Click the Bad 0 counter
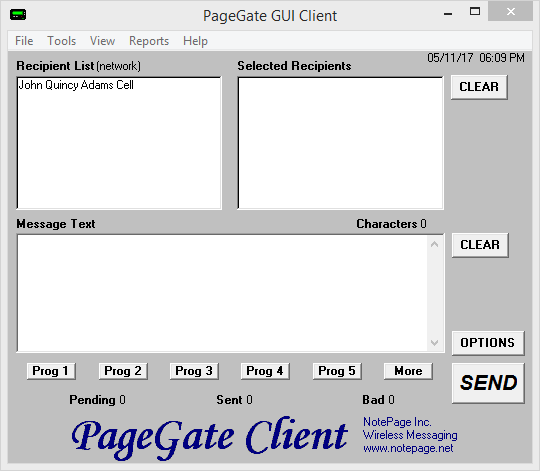Viewport: 540px width, 471px height. (378, 400)
